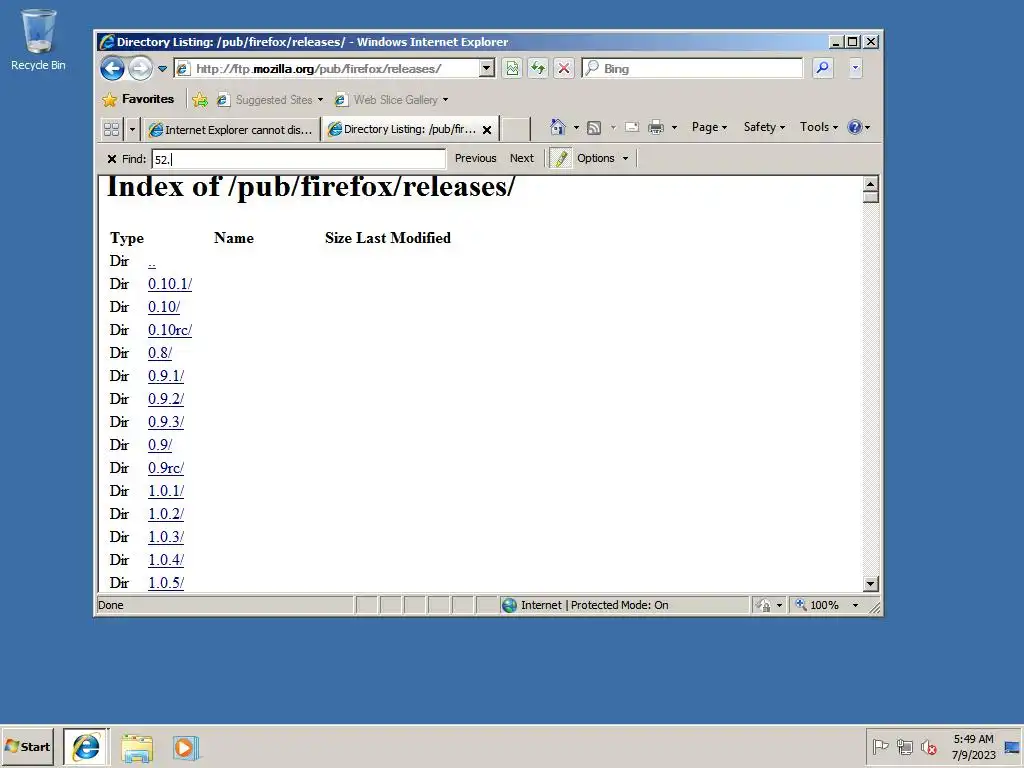The image size is (1024, 768).
Task: Select the Recycle Bin desktop icon
Action: tap(38, 40)
